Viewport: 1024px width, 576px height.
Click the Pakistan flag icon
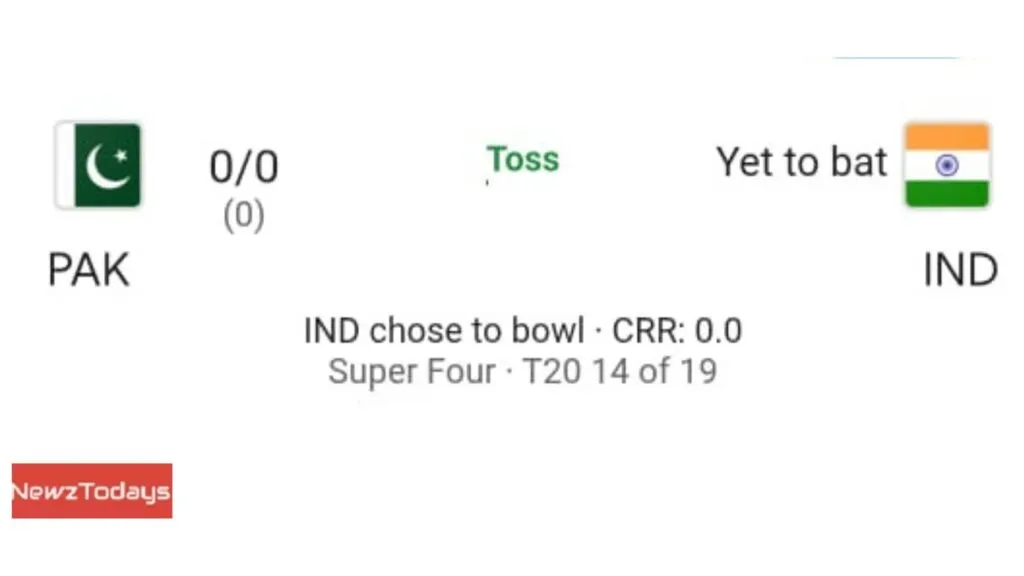[x=99, y=165]
